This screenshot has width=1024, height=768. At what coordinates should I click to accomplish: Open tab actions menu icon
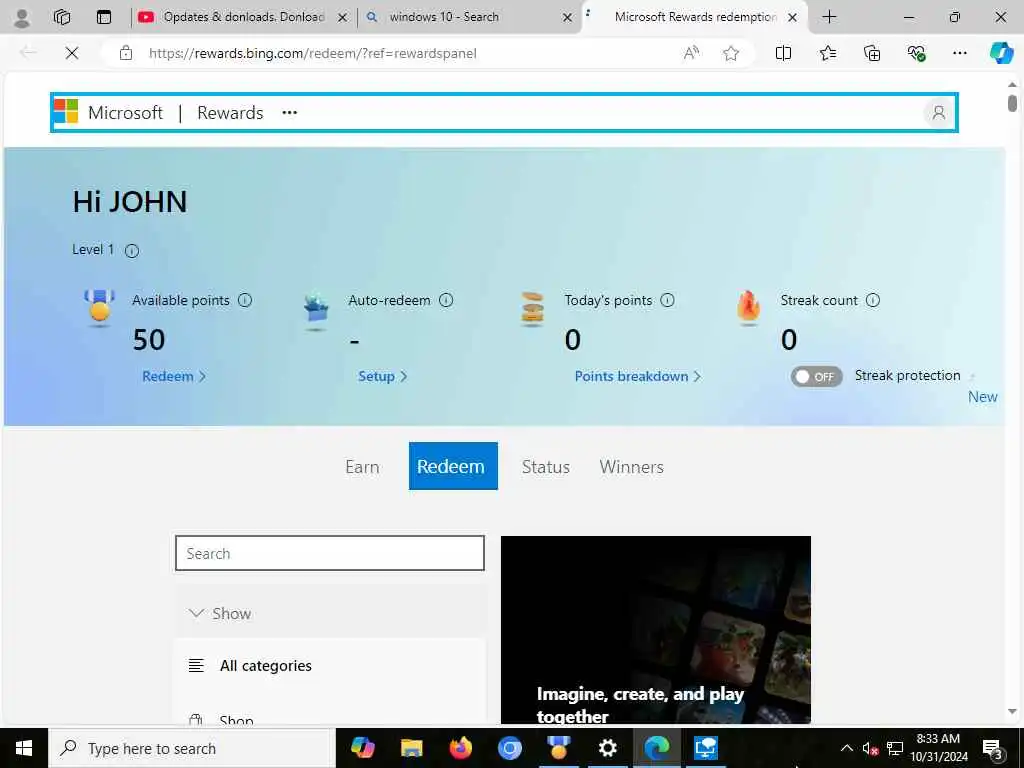[104, 17]
